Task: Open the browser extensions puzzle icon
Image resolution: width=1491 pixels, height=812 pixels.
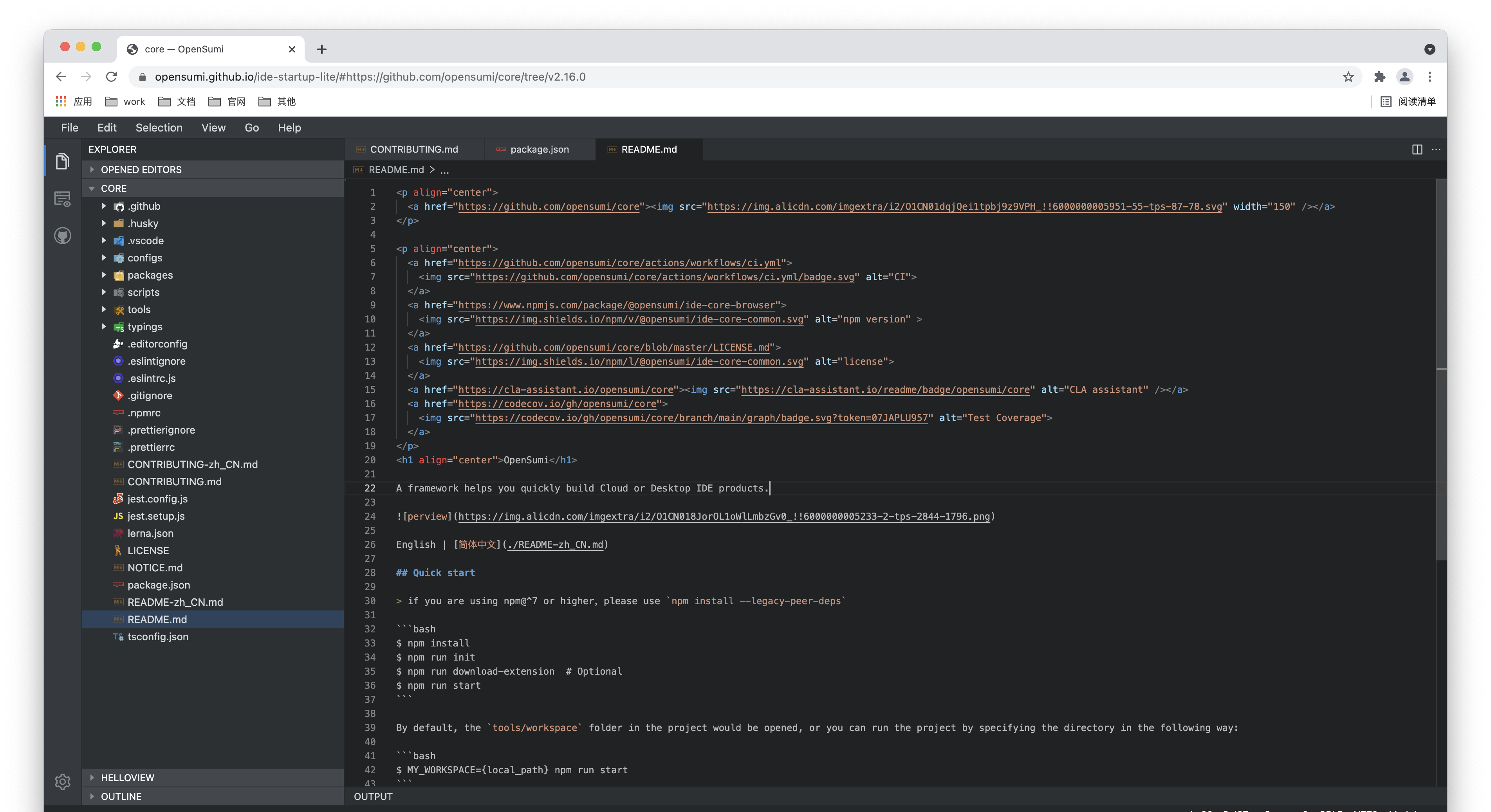Action: (1379, 77)
